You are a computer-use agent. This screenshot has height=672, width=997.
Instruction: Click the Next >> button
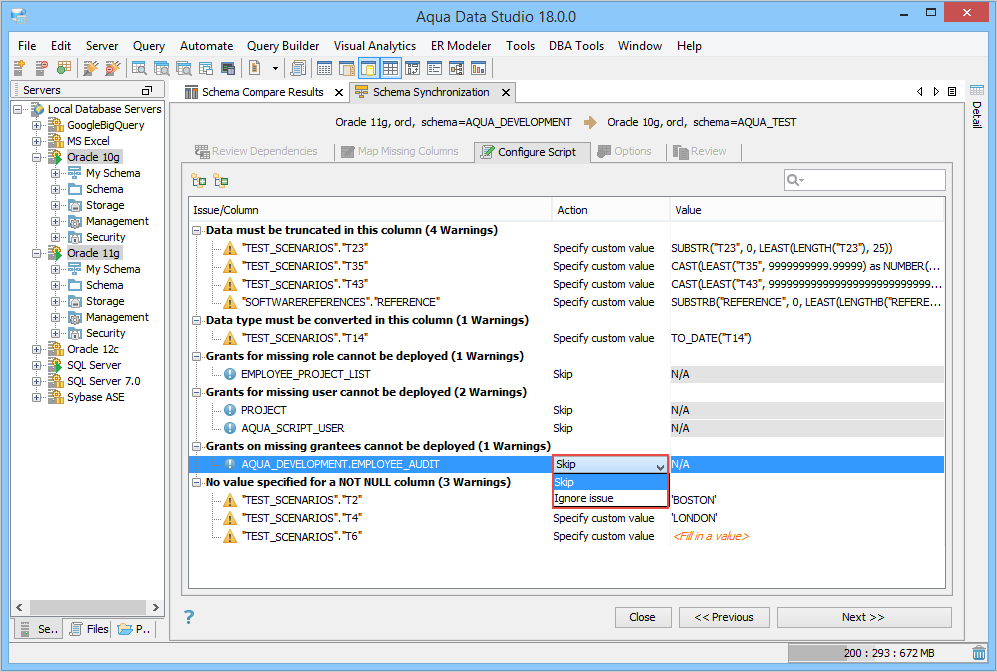click(863, 617)
